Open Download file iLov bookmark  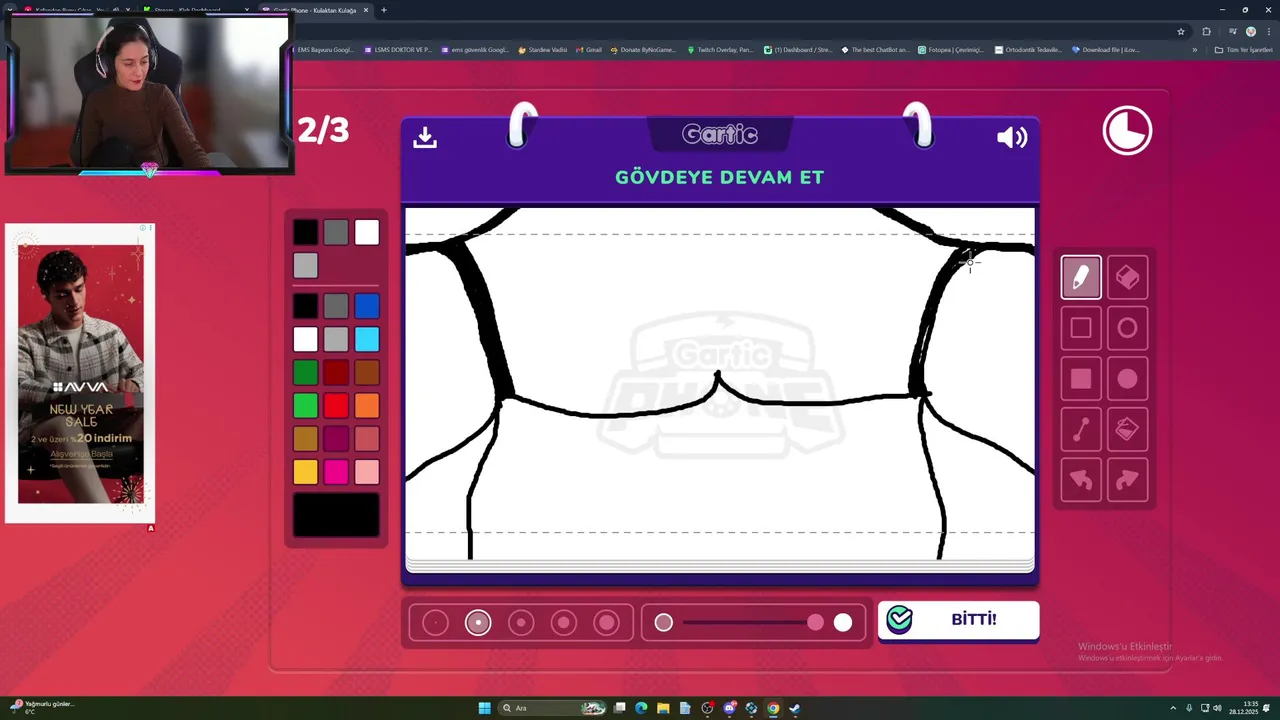tap(1105, 49)
